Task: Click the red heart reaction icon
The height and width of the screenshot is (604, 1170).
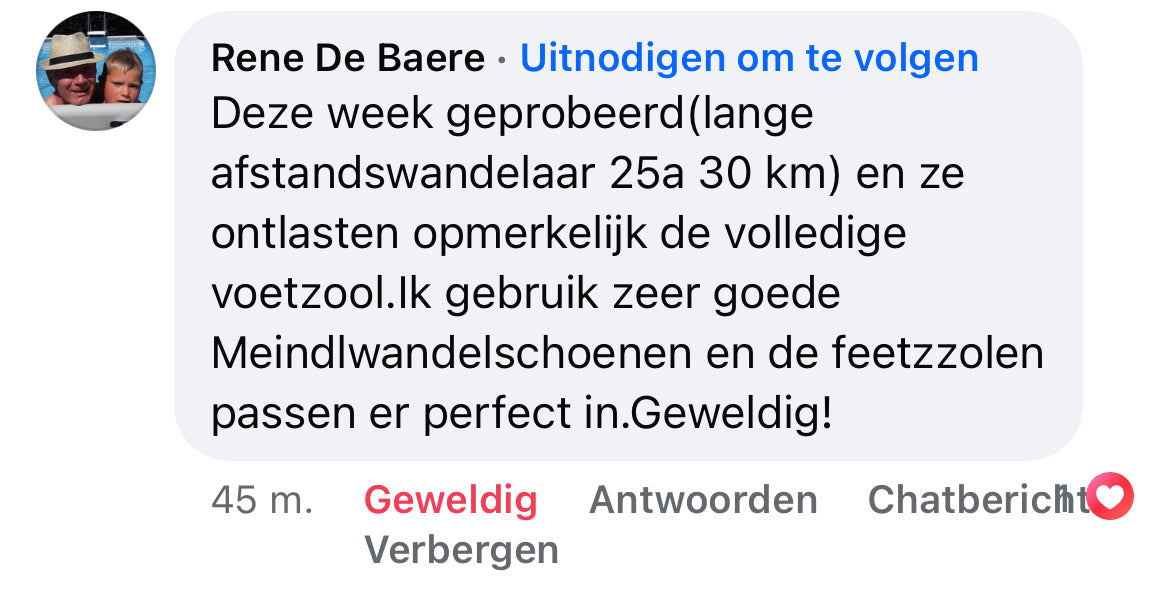Action: [x=1110, y=496]
